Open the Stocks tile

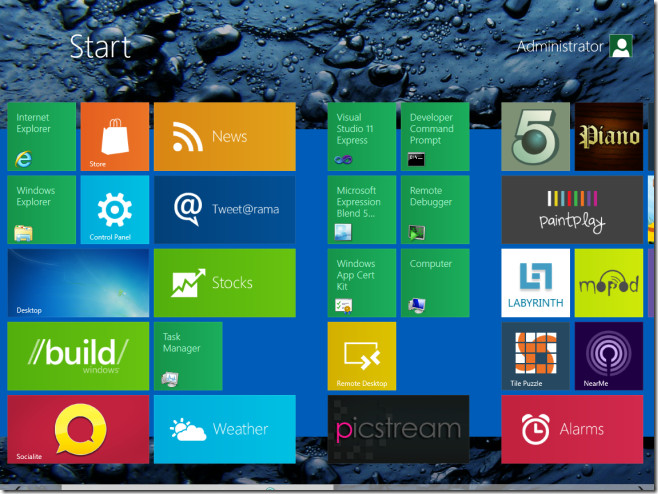point(225,283)
